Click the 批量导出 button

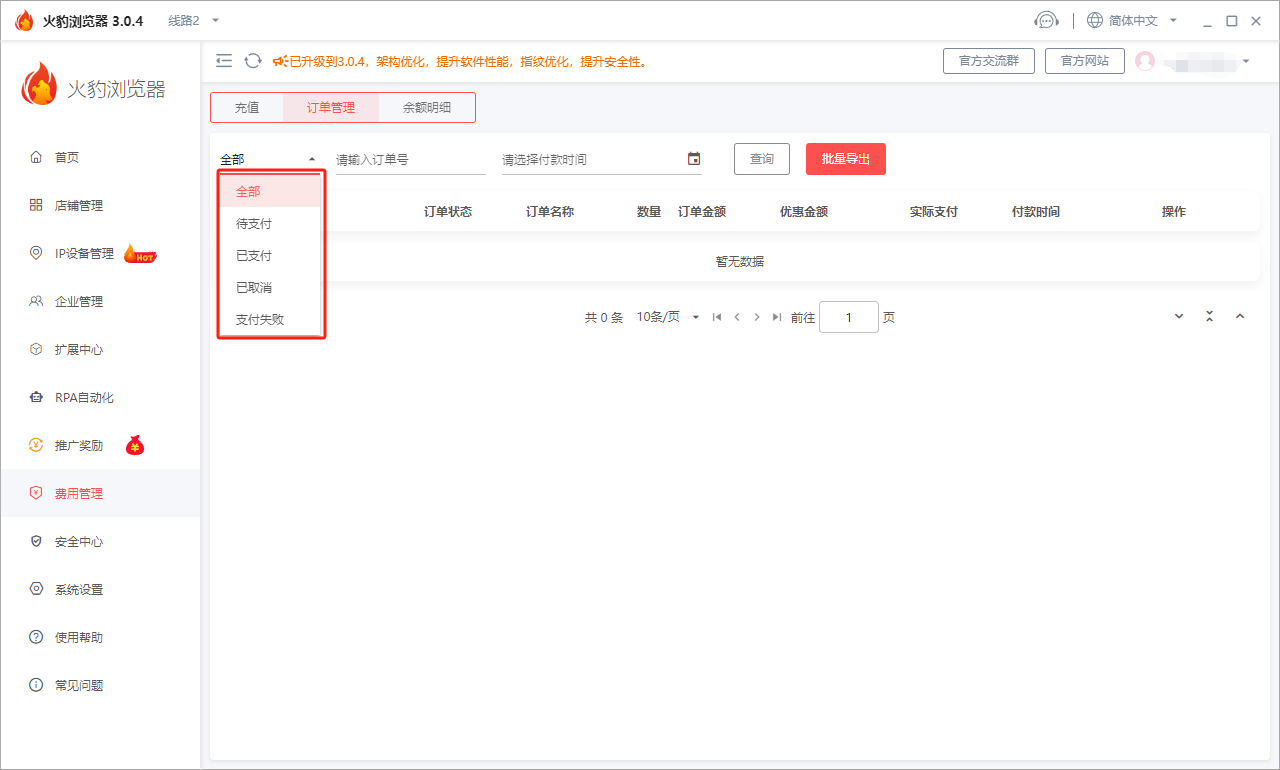(845, 159)
